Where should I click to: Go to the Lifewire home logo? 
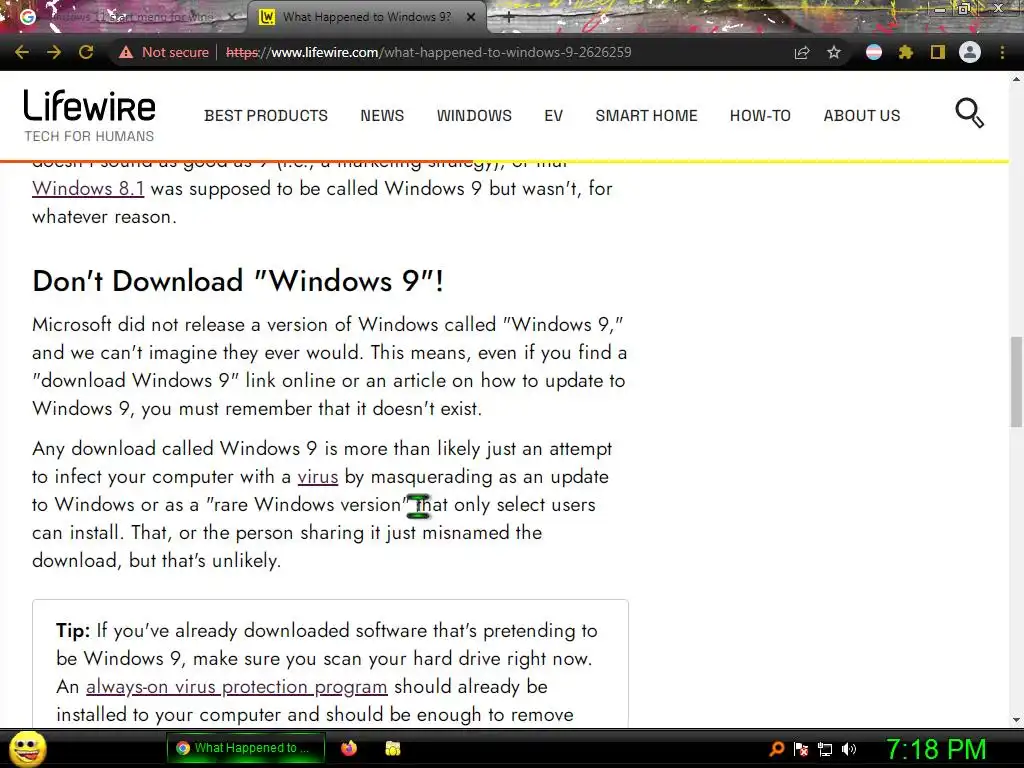[x=89, y=106]
